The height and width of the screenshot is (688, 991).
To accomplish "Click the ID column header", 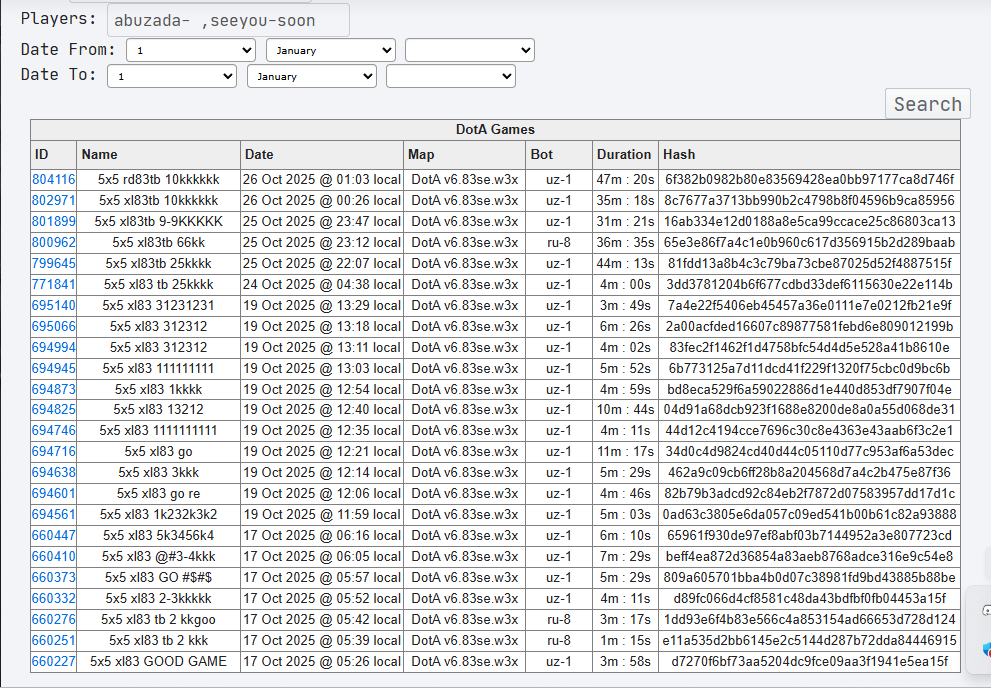I will tap(54, 154).
